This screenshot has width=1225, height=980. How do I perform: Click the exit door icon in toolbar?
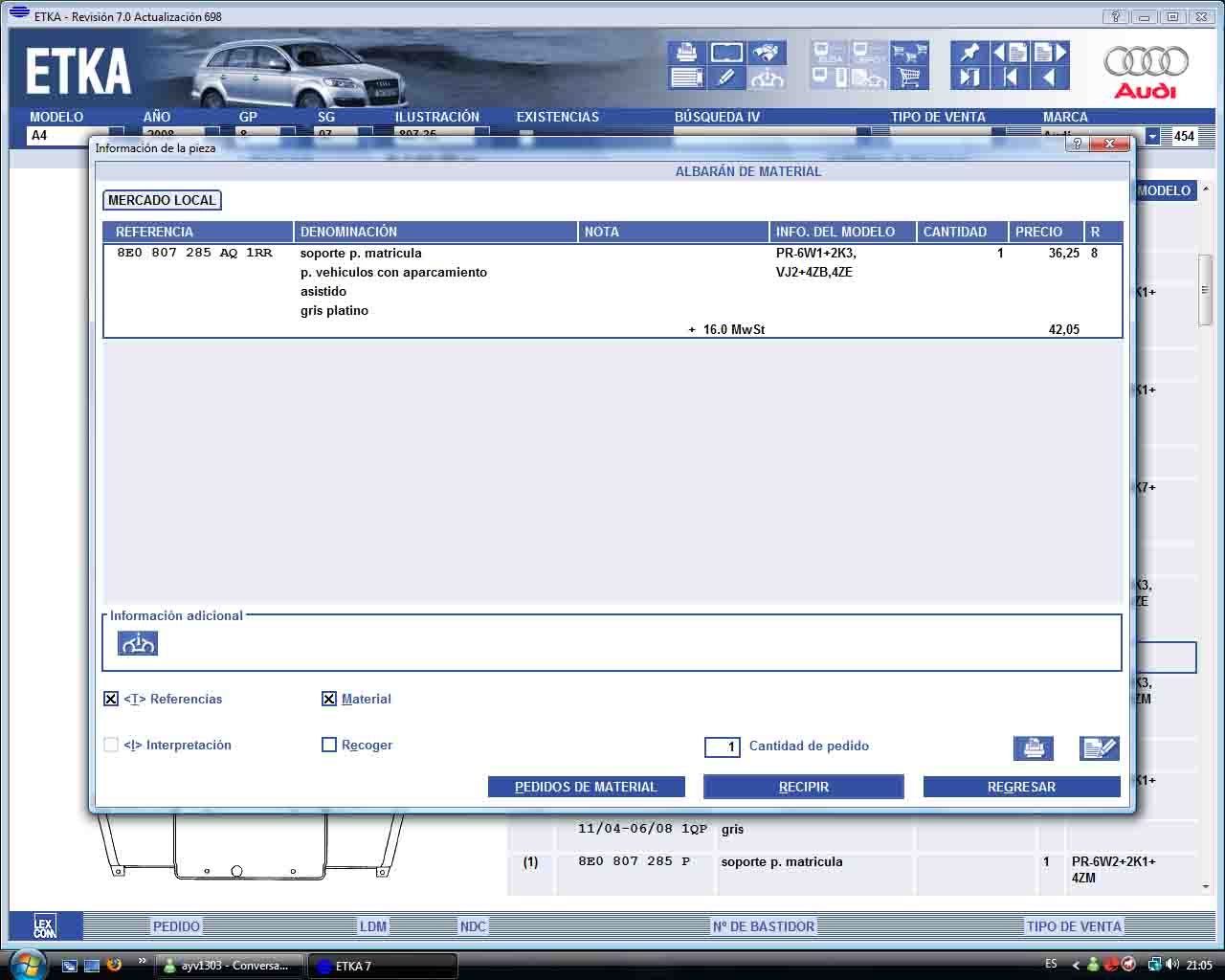click(x=969, y=78)
